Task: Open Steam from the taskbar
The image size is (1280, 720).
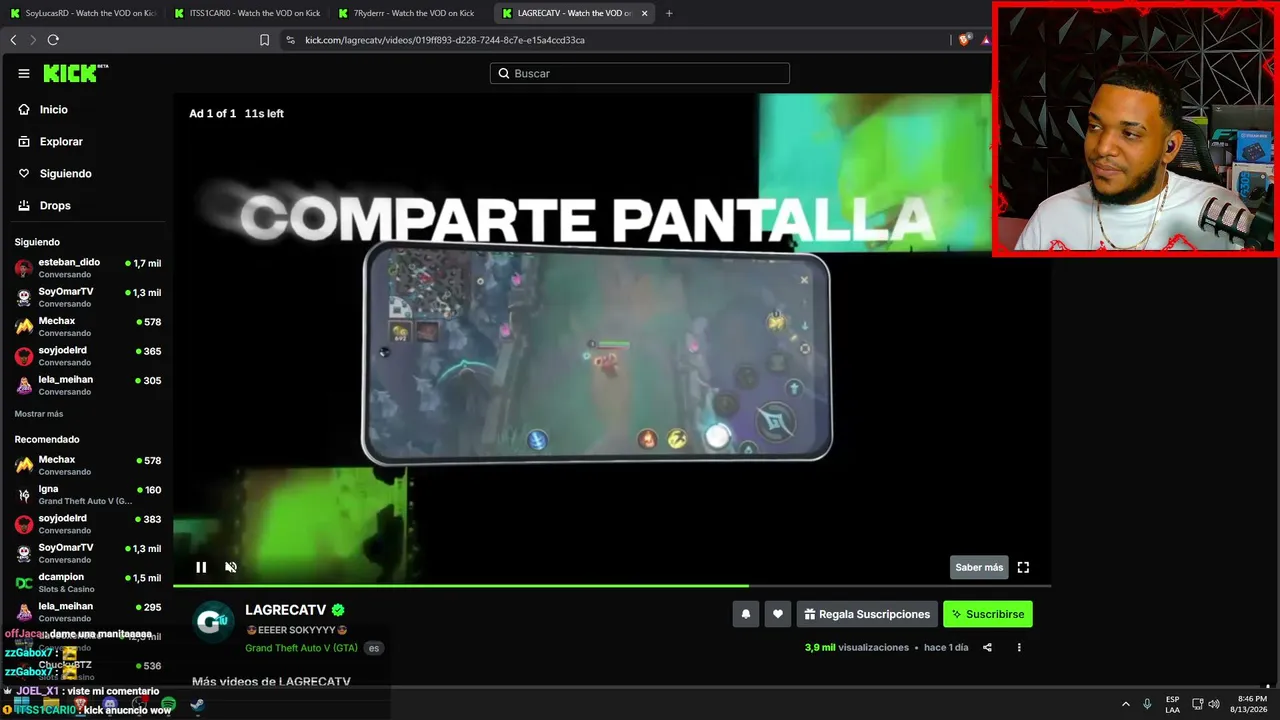Action: 197,705
